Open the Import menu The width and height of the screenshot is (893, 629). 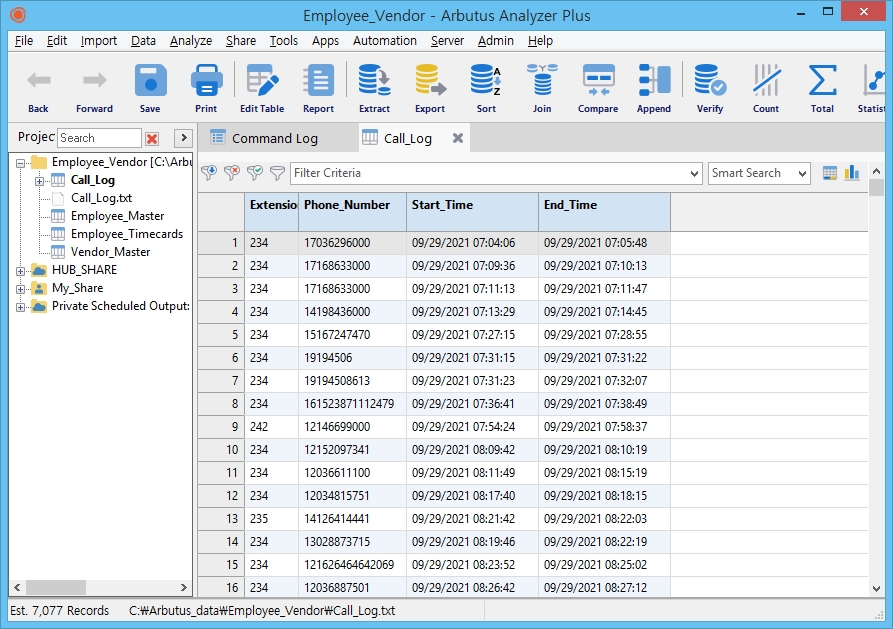[99, 41]
